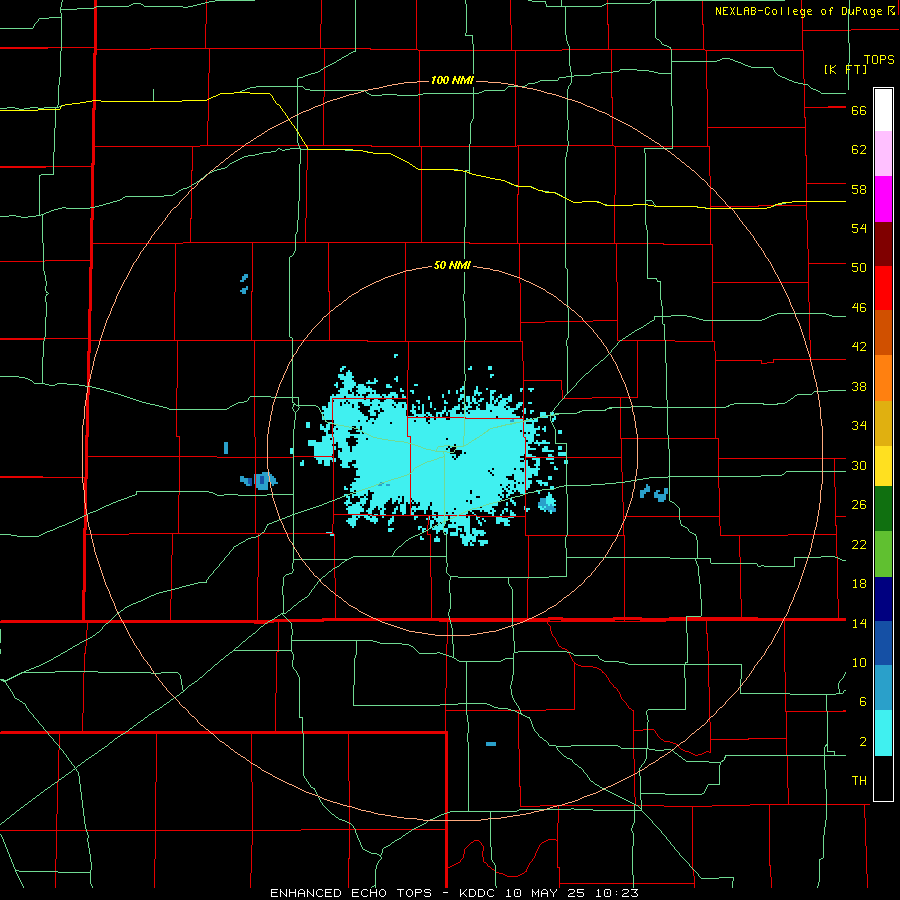
Task: Click the '38' legend value
Action: point(859,387)
